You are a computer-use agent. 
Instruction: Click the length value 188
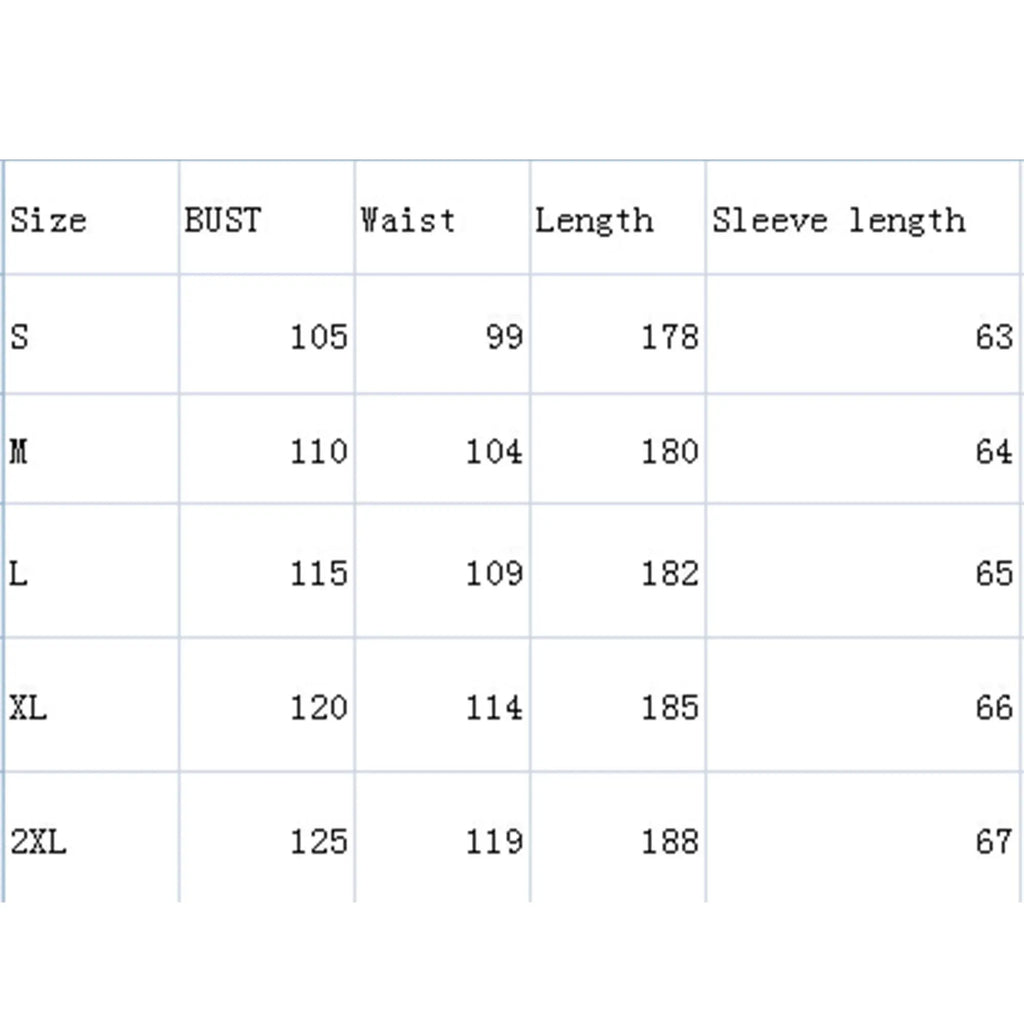coord(669,842)
